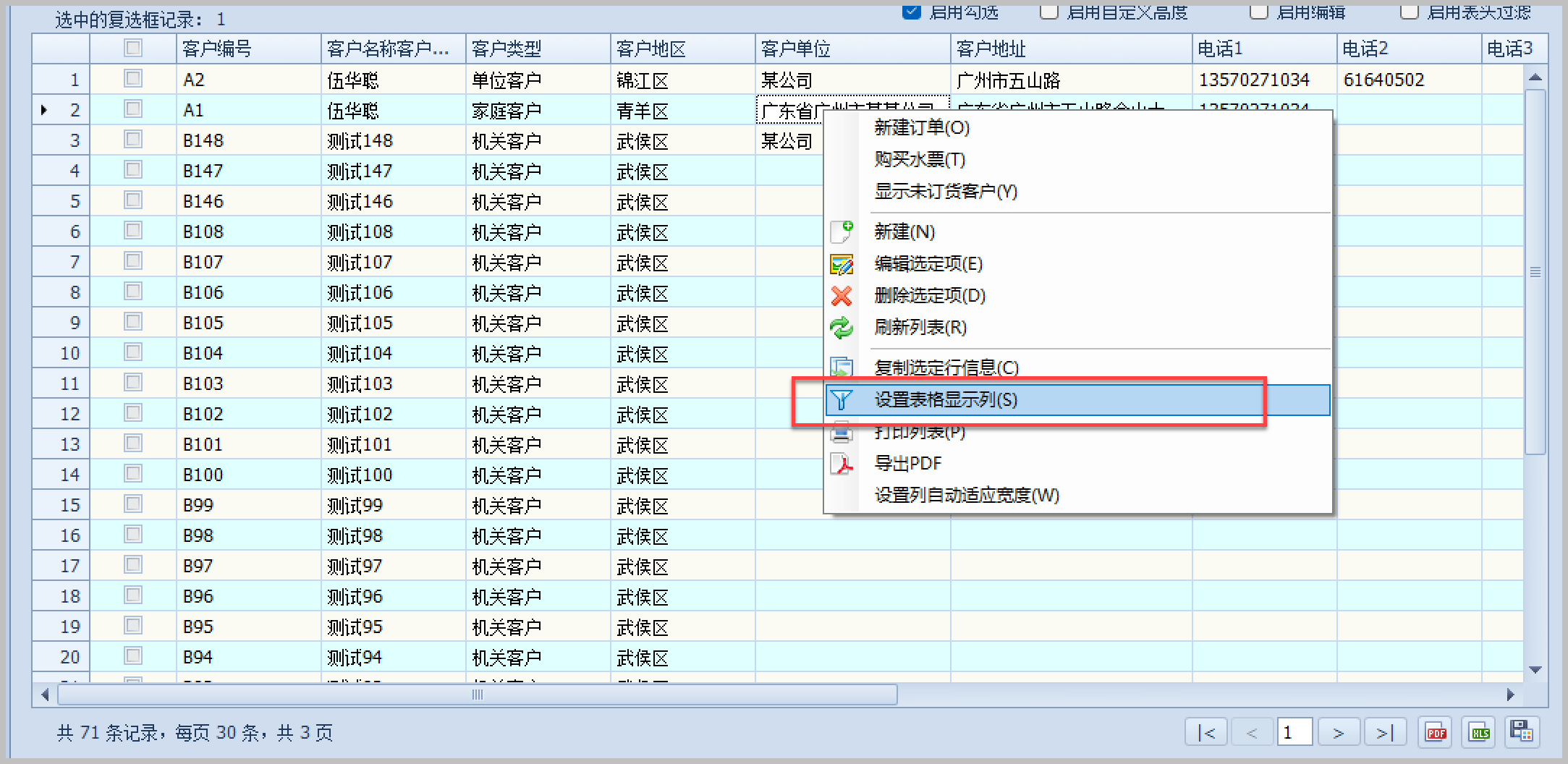This screenshot has height=764, width=1568.
Task: Check the checkbox in row B100
Action: coord(133,473)
